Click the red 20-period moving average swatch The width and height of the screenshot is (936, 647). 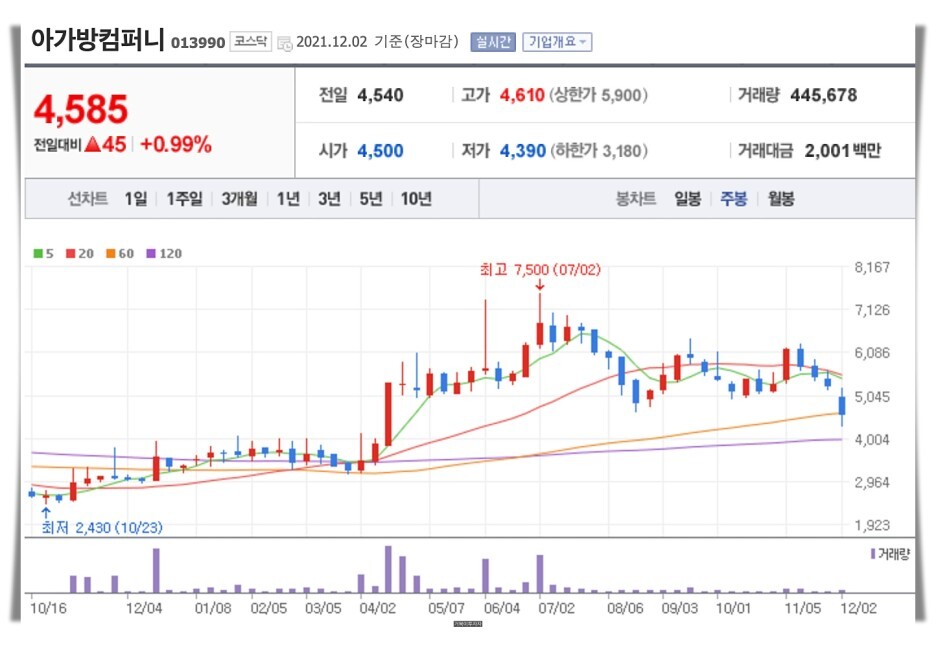(x=70, y=254)
